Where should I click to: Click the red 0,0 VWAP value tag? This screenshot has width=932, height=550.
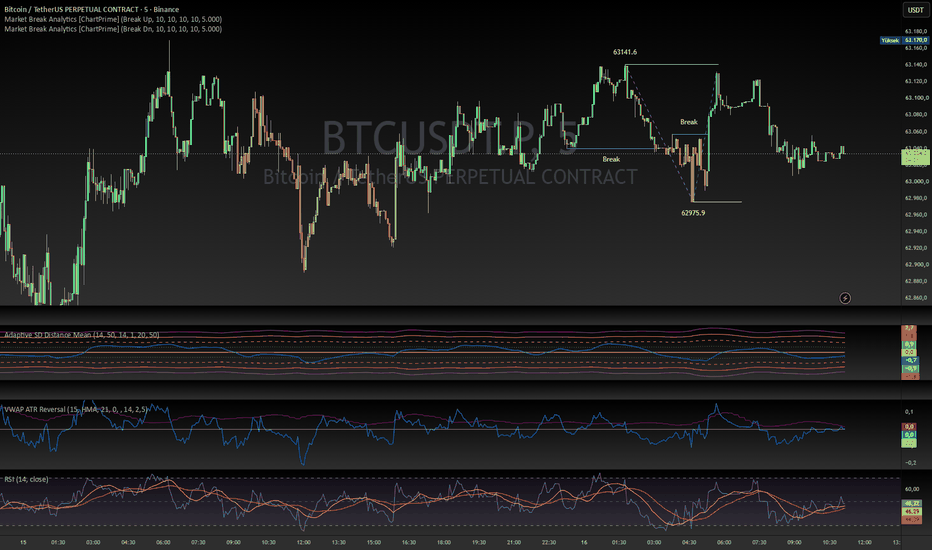pyautogui.click(x=909, y=426)
